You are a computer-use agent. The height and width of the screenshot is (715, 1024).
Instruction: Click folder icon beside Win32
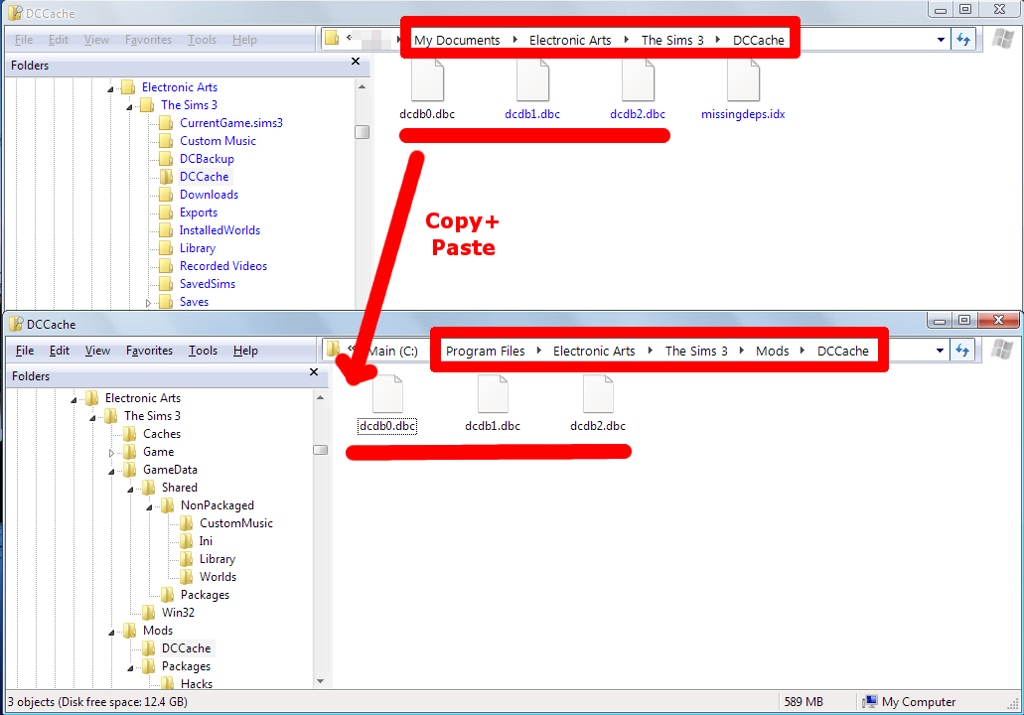tap(149, 612)
